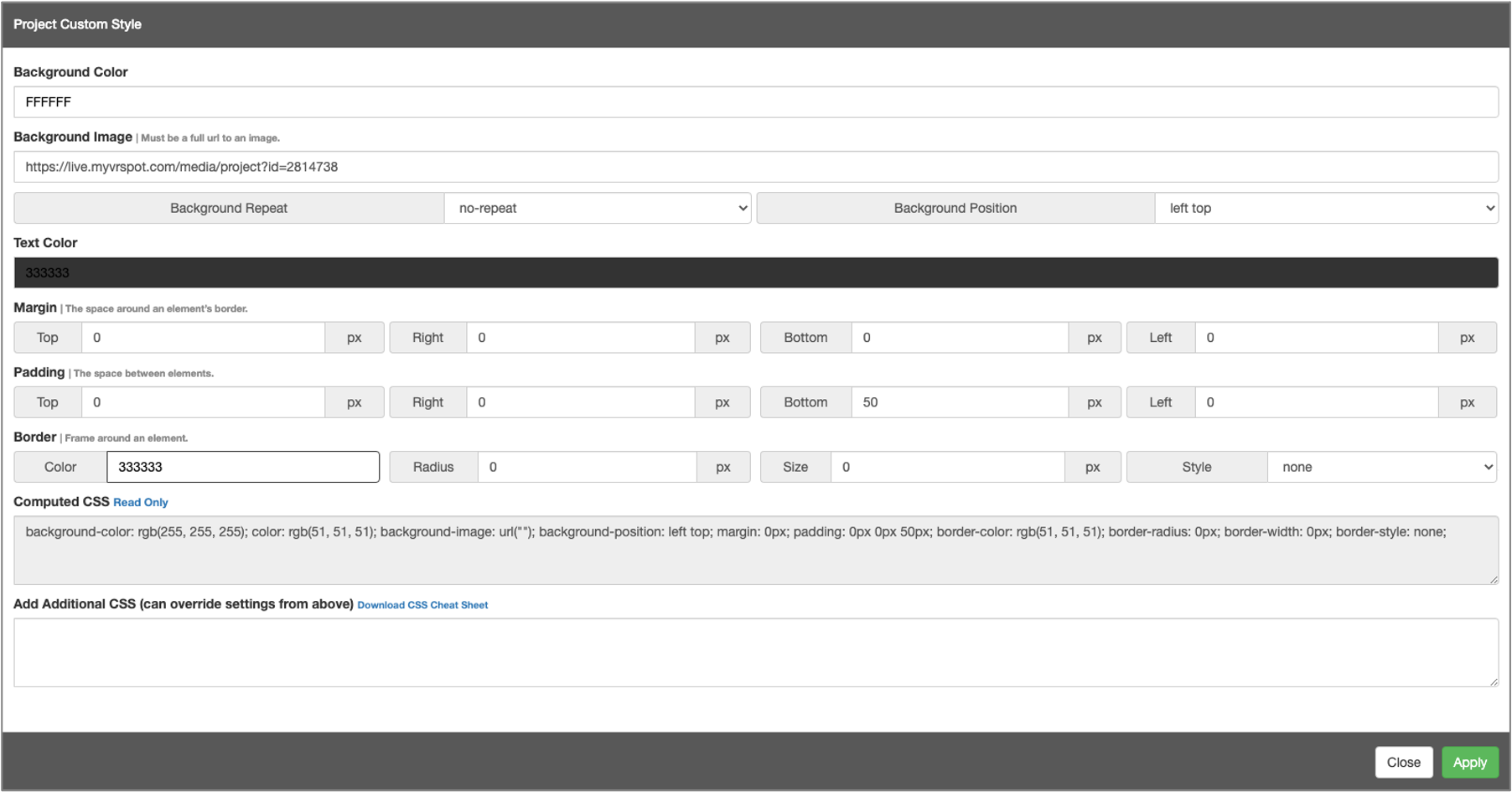Click the Border Color input field
This screenshot has width=1512, height=792.
click(243, 467)
